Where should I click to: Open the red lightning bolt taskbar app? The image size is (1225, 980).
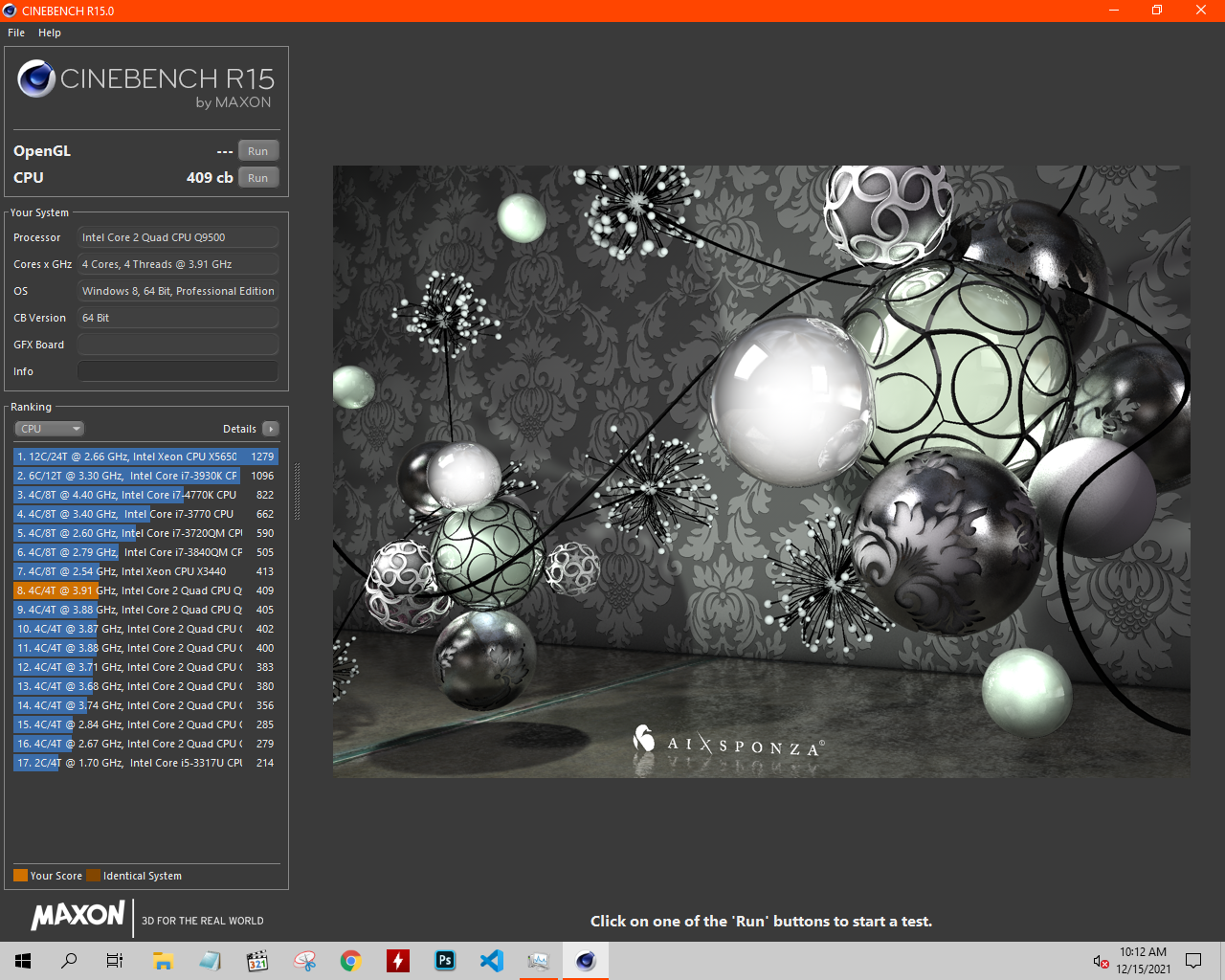tap(398, 961)
